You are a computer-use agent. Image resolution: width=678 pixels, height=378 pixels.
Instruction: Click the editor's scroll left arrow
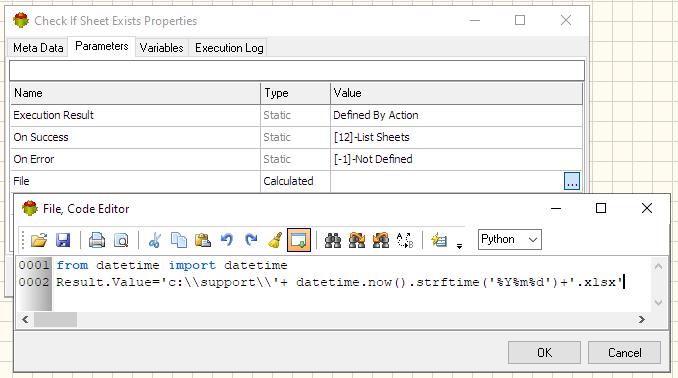(x=25, y=320)
